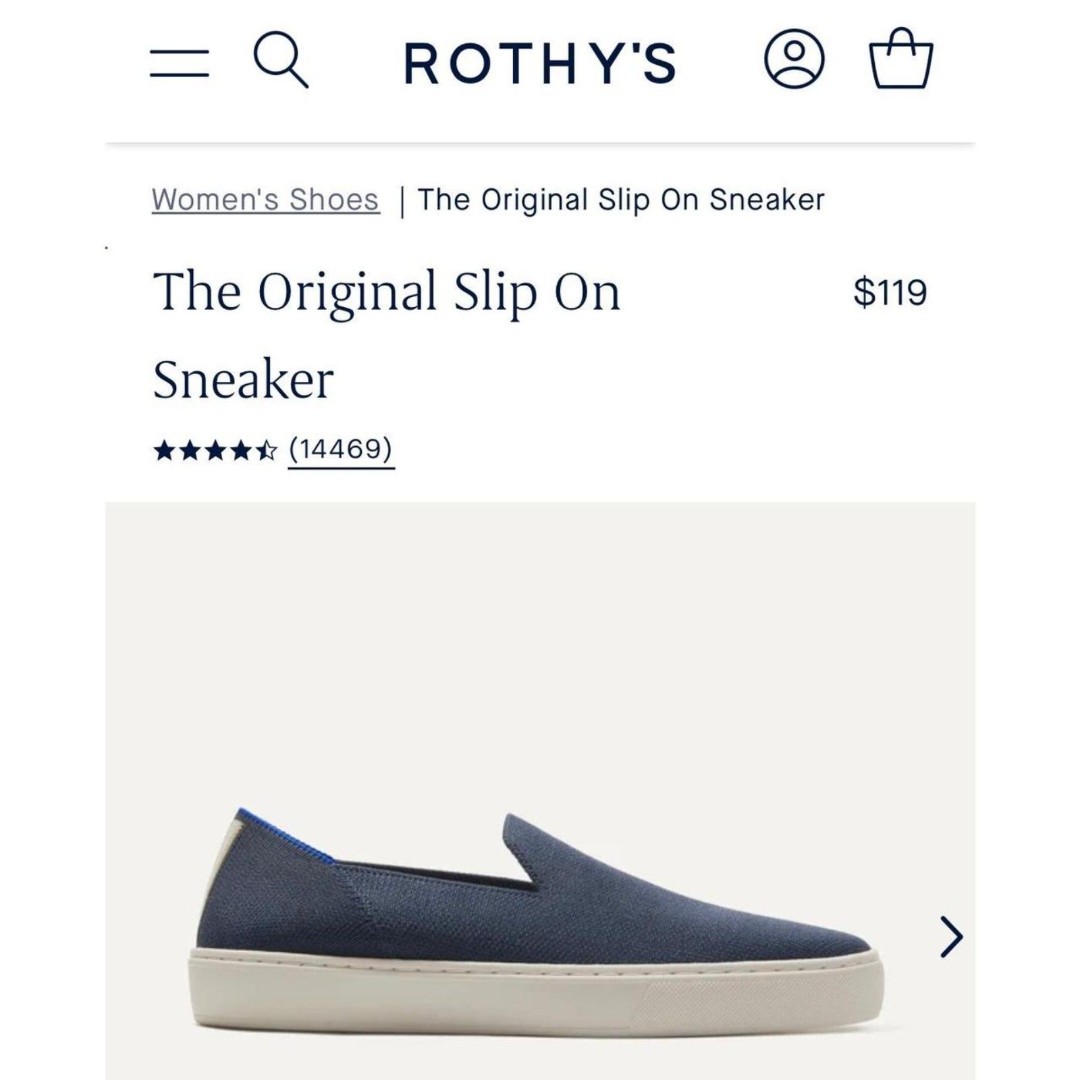
Task: Click The Original Slip On Sneaker breadcrumb
Action: pyautogui.click(x=621, y=200)
